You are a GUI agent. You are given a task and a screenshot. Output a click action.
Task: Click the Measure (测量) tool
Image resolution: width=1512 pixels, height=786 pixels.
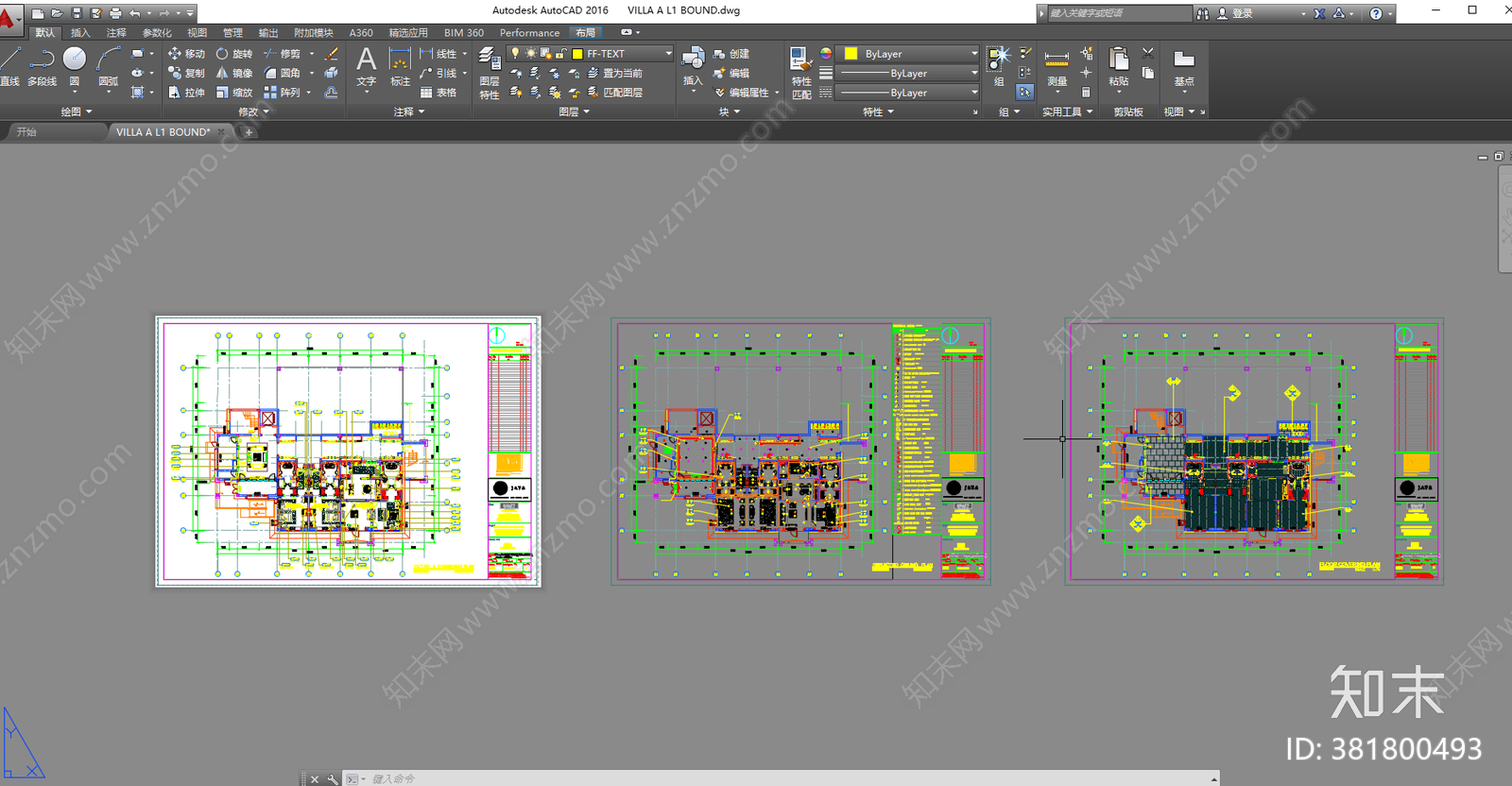[1057, 66]
